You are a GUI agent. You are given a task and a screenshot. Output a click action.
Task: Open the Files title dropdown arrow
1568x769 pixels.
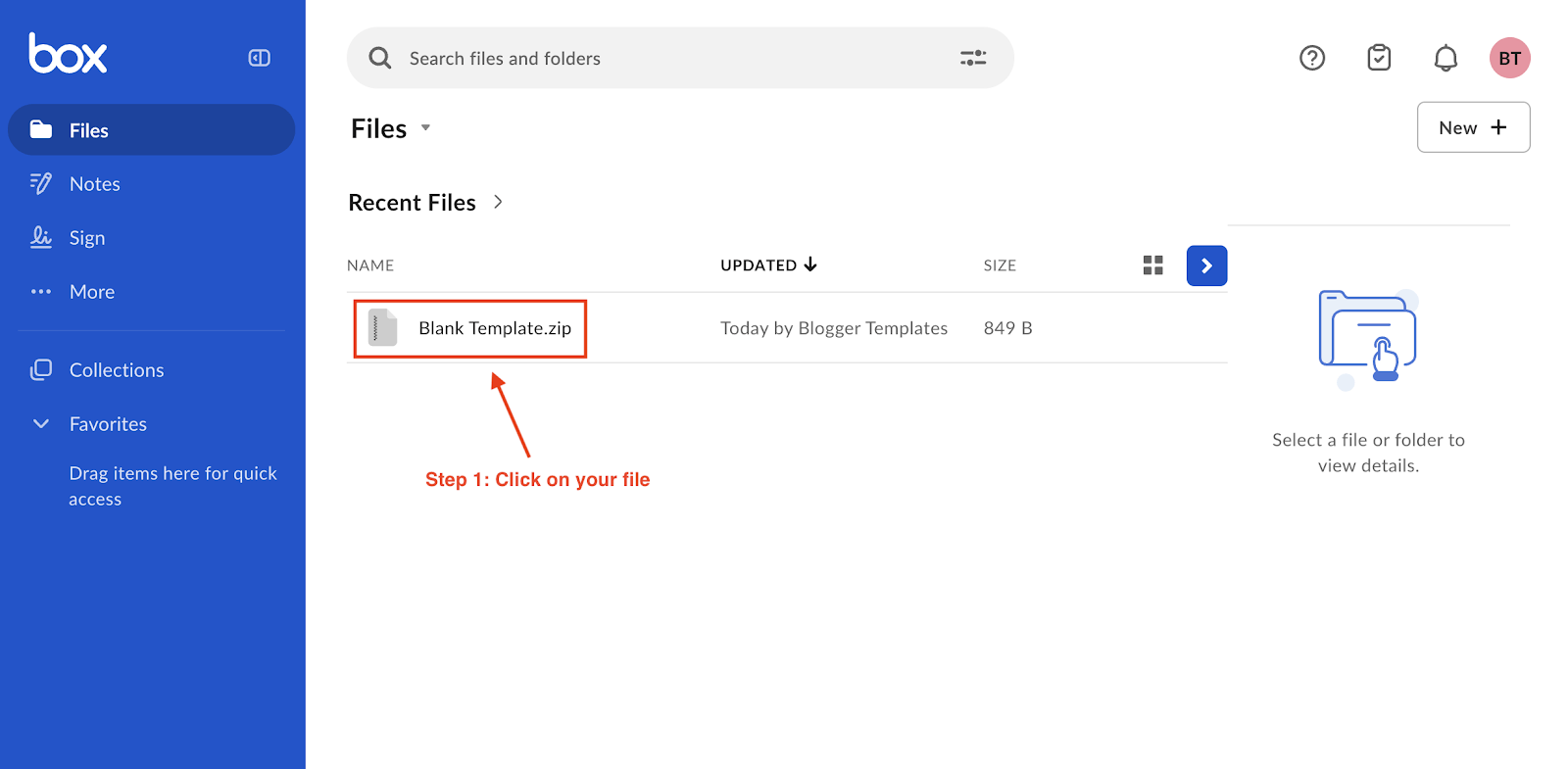(x=425, y=127)
